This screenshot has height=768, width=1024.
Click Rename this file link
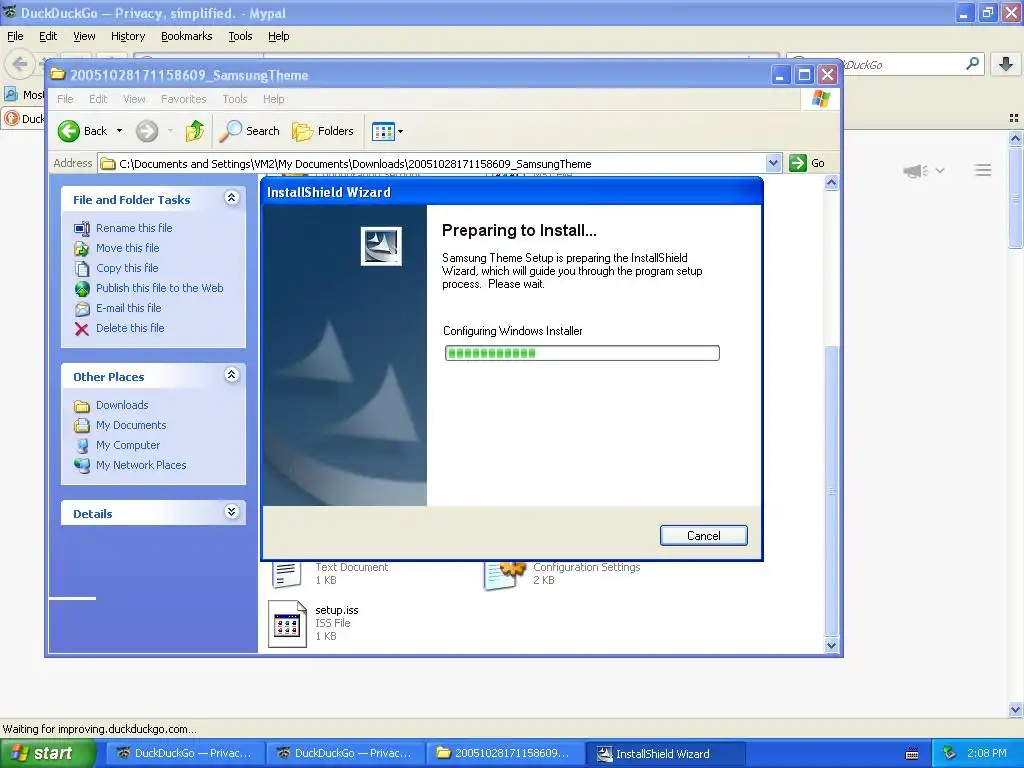click(134, 228)
